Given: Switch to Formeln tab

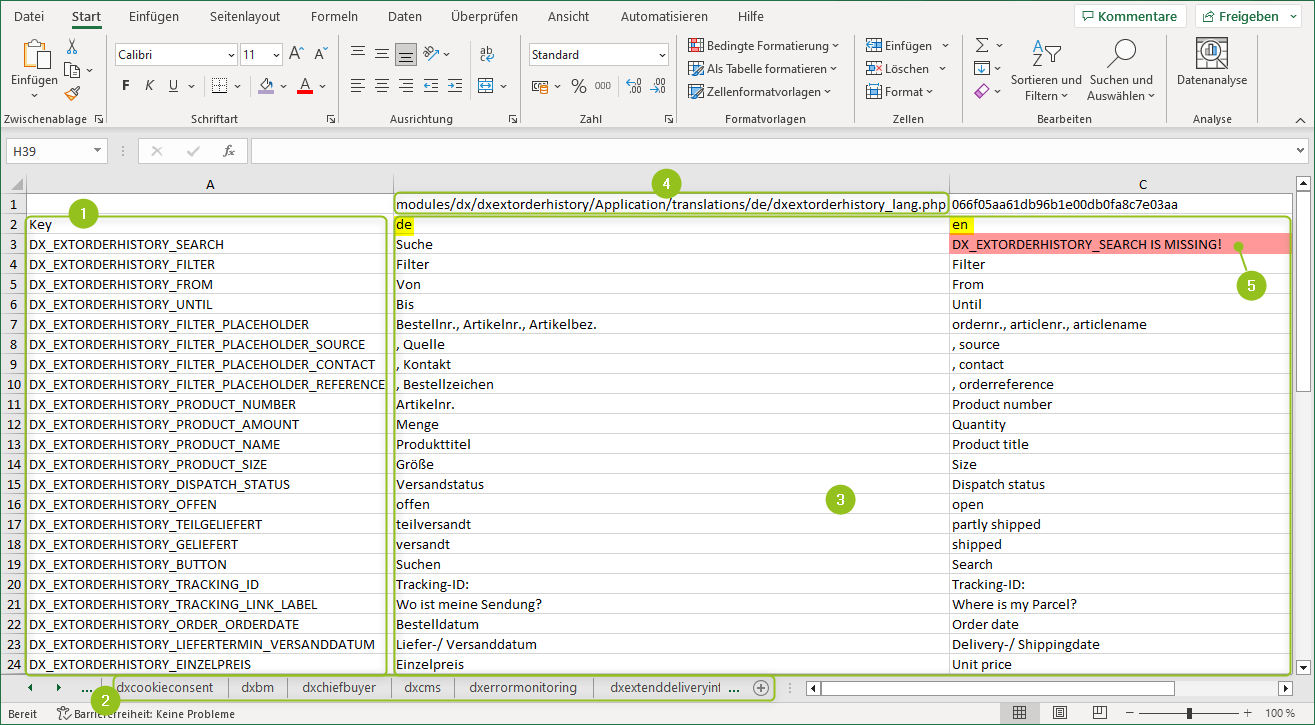Looking at the screenshot, I should (334, 16).
